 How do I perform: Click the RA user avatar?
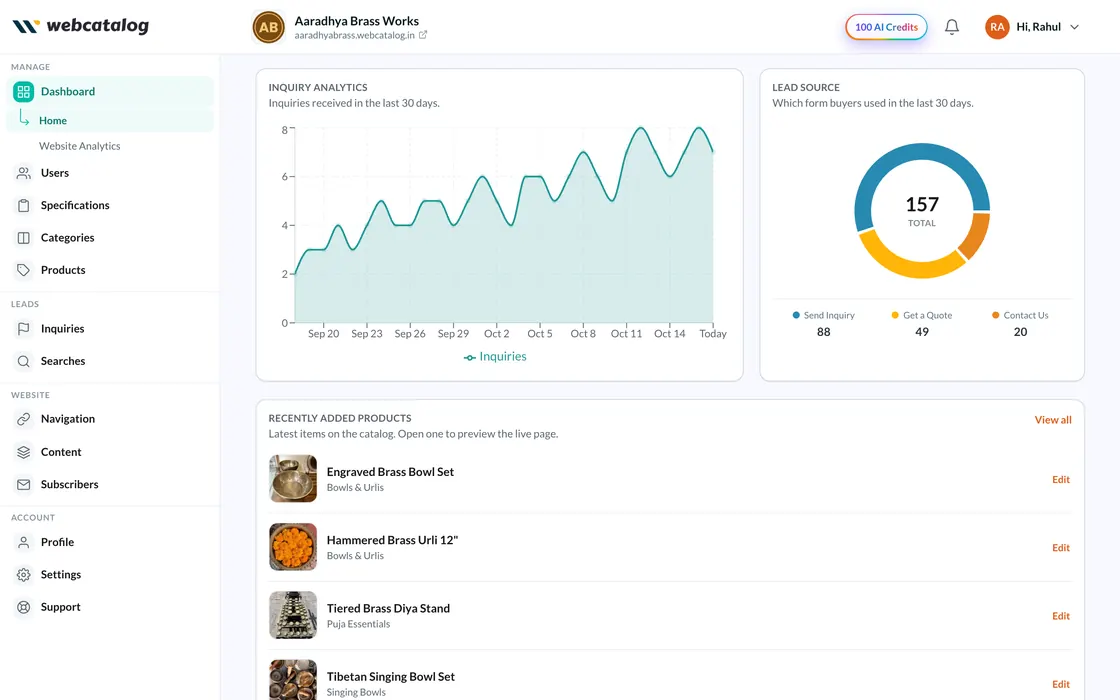(x=997, y=27)
